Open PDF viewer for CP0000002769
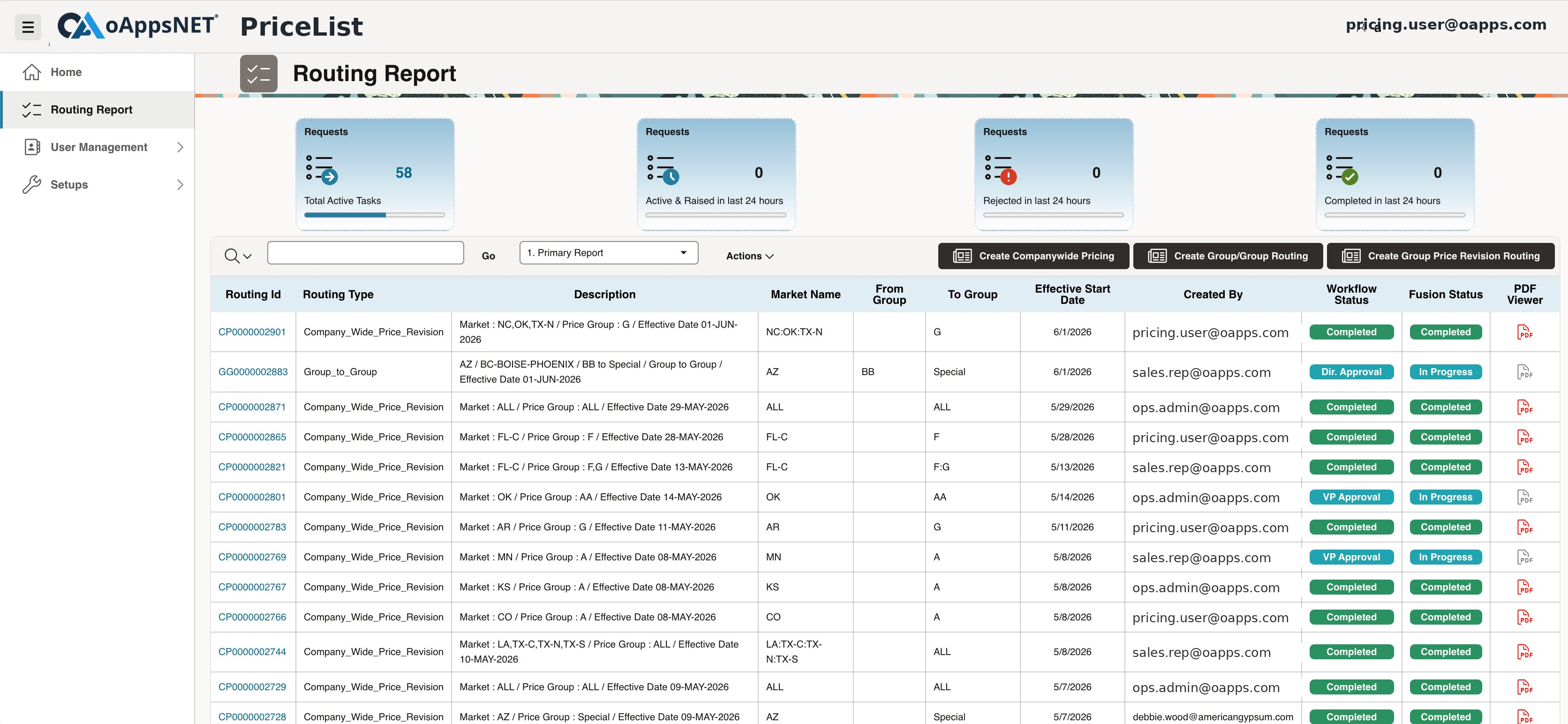Image resolution: width=1568 pixels, height=724 pixels. [x=1524, y=557]
